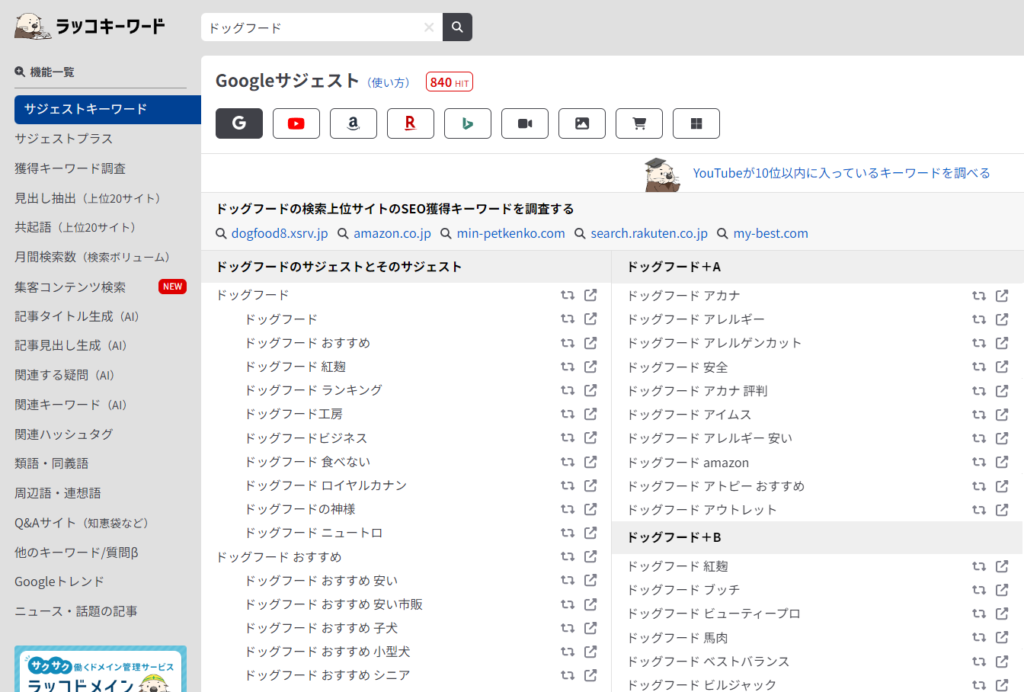
Task: Clear the search box with the X
Action: tap(429, 27)
